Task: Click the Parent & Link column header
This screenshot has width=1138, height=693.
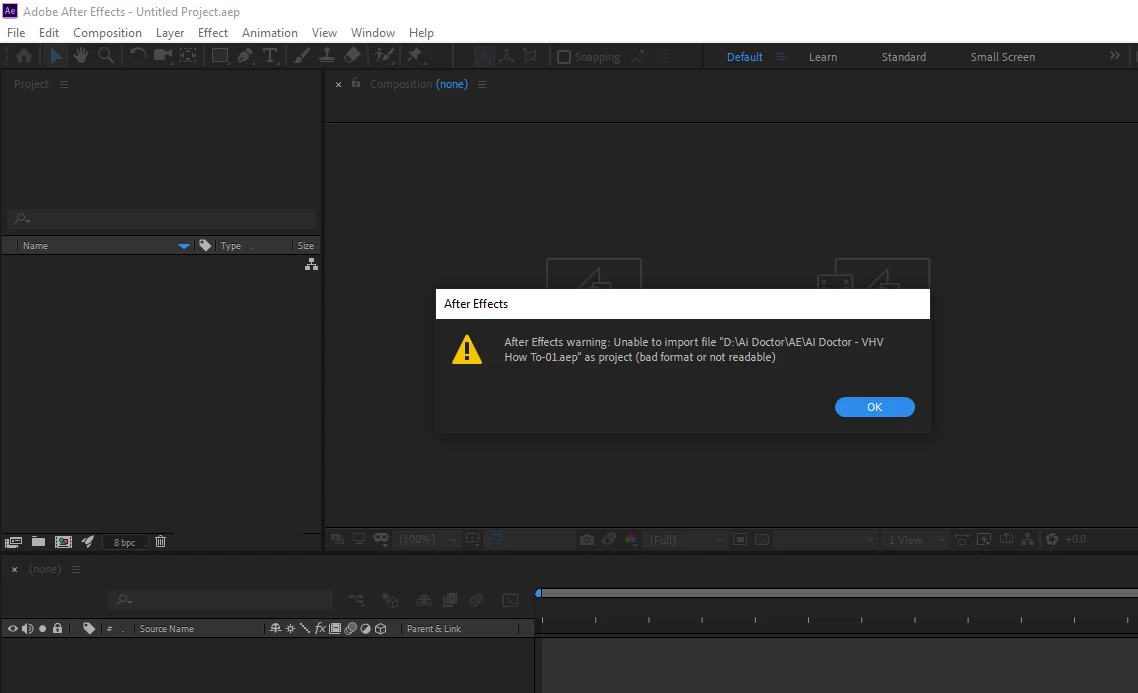Action: tap(434, 628)
